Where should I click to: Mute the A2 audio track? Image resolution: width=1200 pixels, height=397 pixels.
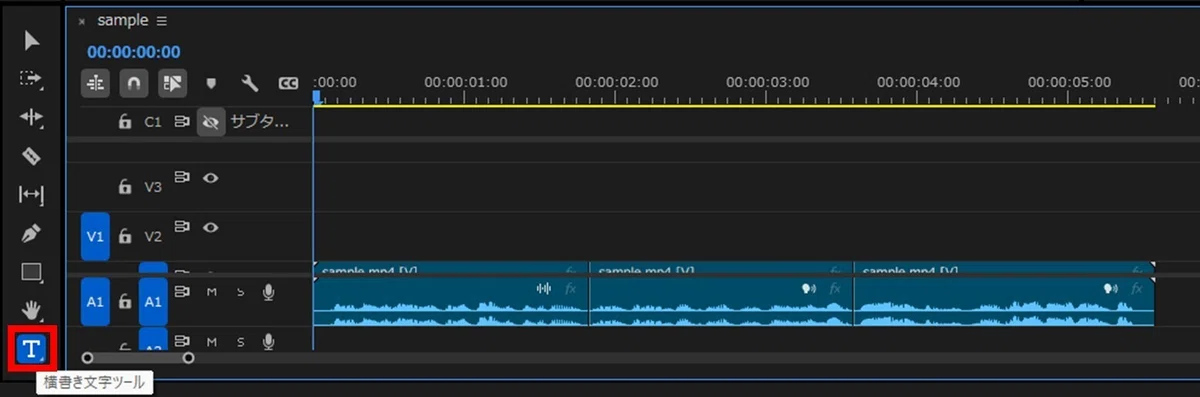[211, 342]
